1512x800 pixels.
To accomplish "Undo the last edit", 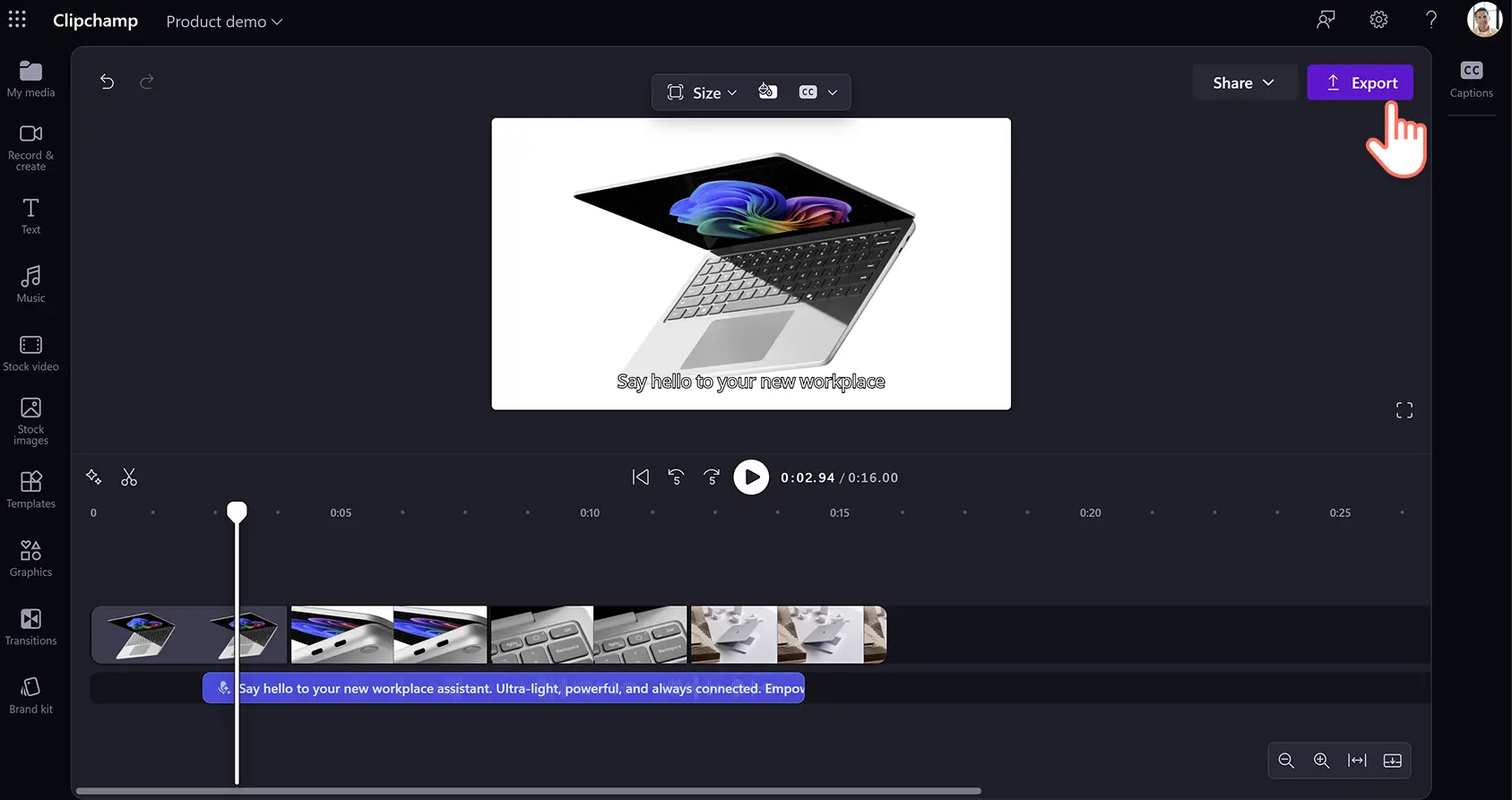I will 107,82.
